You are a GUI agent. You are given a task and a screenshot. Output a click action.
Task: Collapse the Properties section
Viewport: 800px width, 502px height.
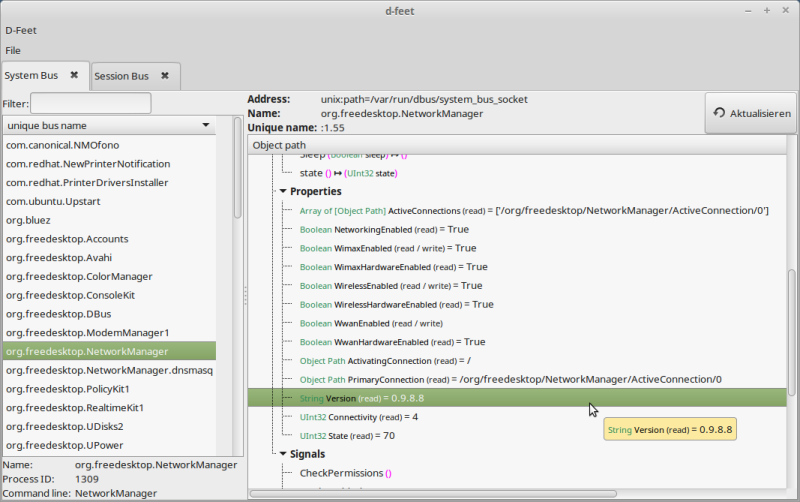284,191
